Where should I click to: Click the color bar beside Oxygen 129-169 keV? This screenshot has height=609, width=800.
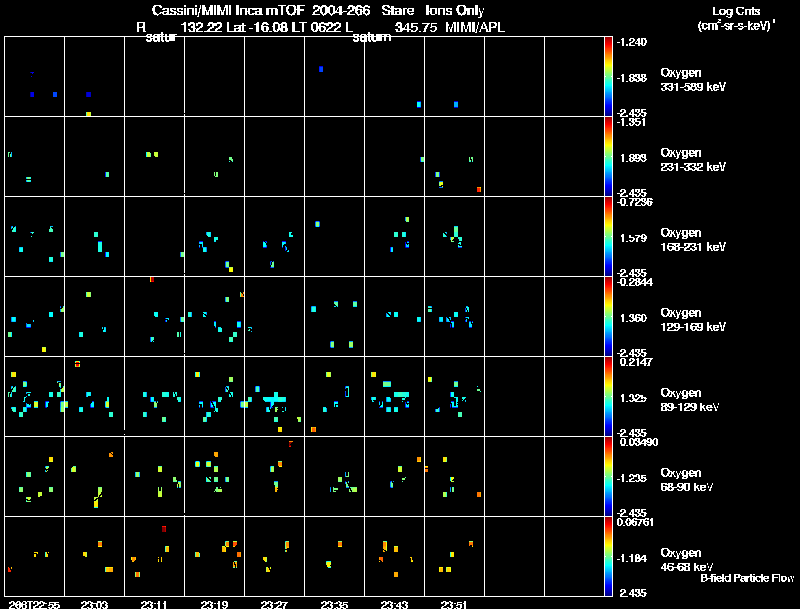click(x=608, y=316)
